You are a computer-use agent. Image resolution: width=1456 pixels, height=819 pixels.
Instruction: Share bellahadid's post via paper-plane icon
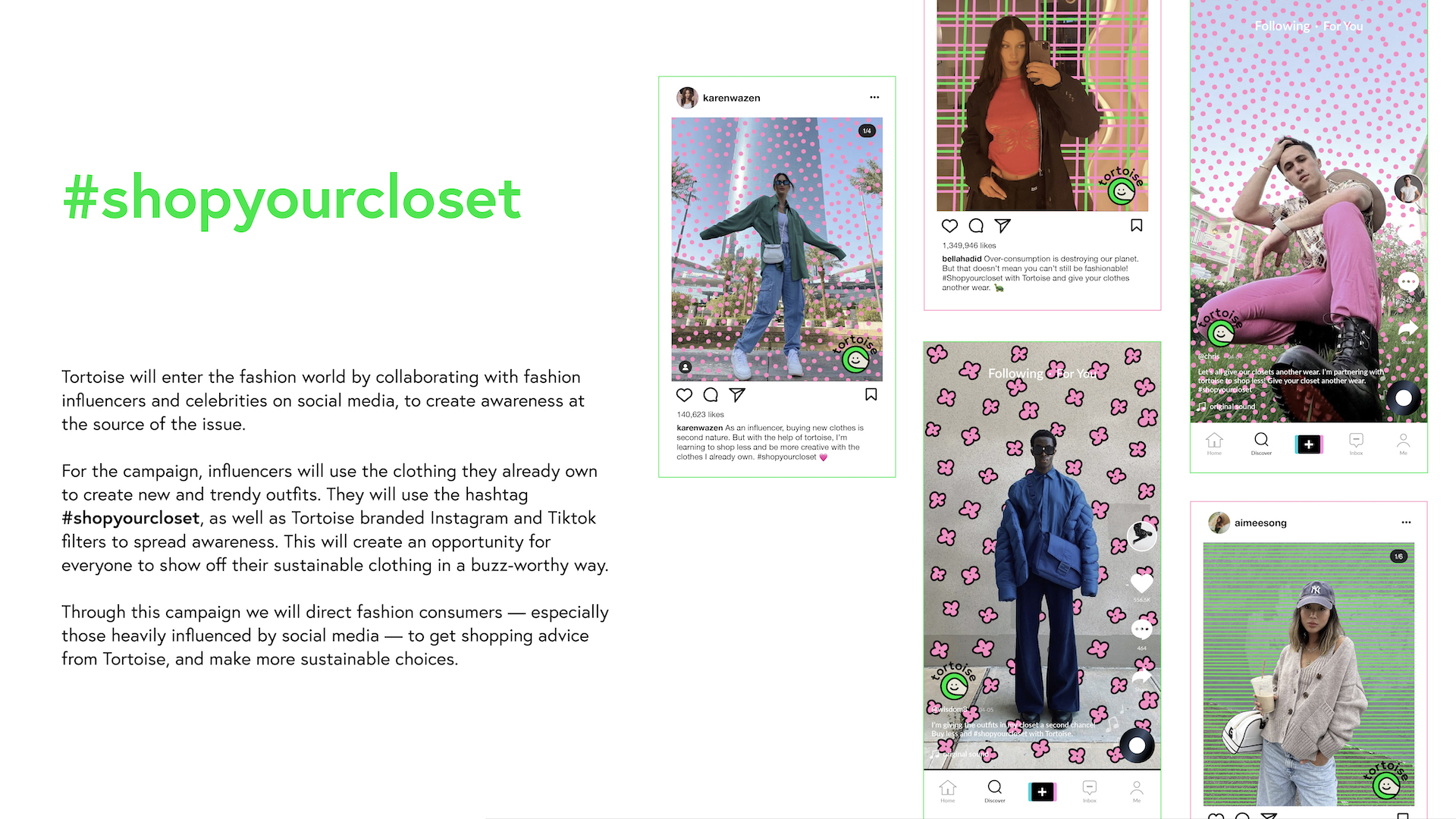point(1003,226)
